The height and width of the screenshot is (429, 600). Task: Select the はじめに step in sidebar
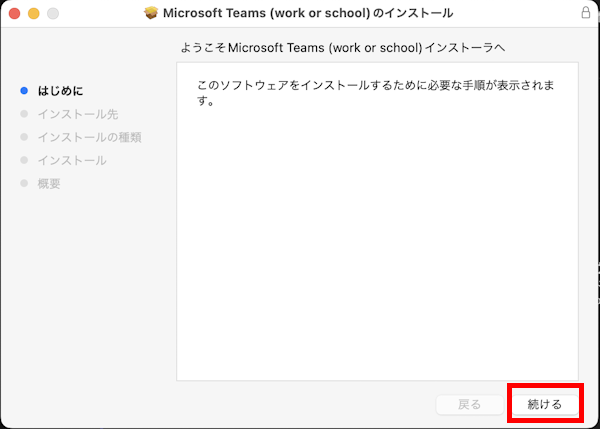coord(60,91)
